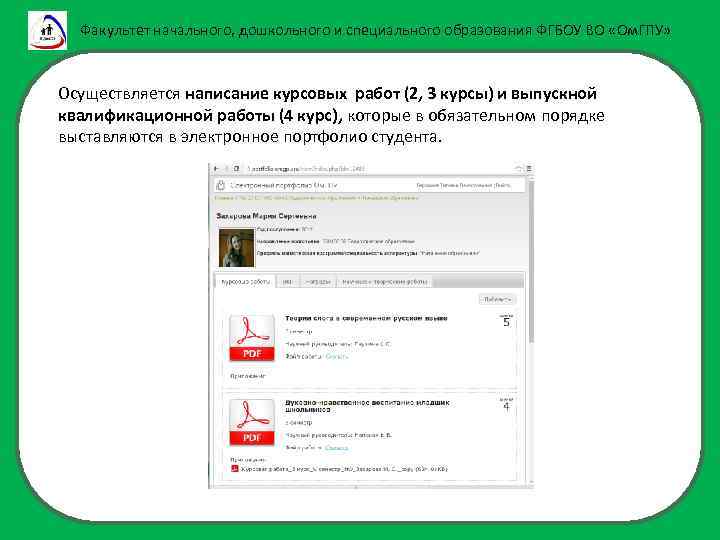Click the portfolio site logo icon
This screenshot has width=720, height=540.
click(x=221, y=185)
